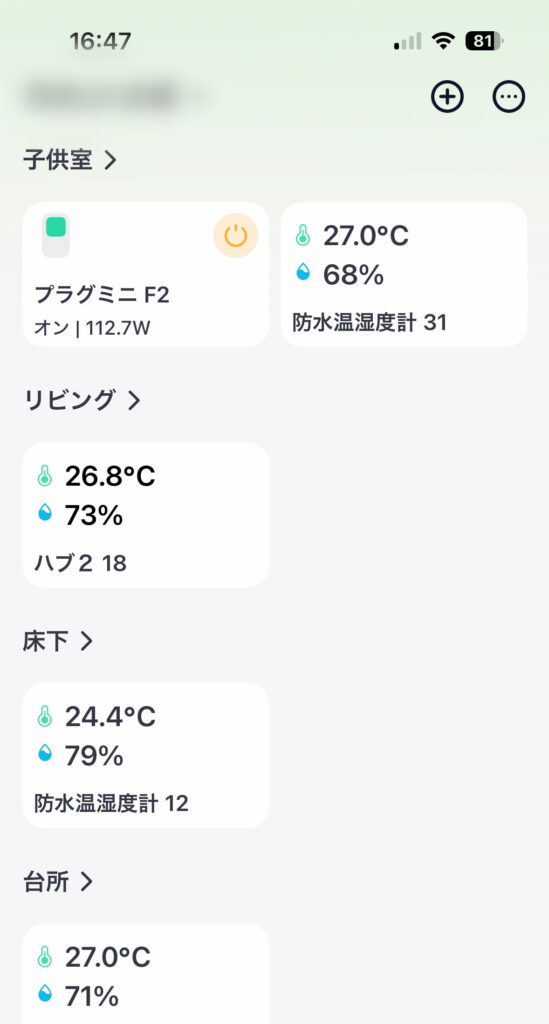
Task: Expand the リビング room section
Action: (82, 400)
